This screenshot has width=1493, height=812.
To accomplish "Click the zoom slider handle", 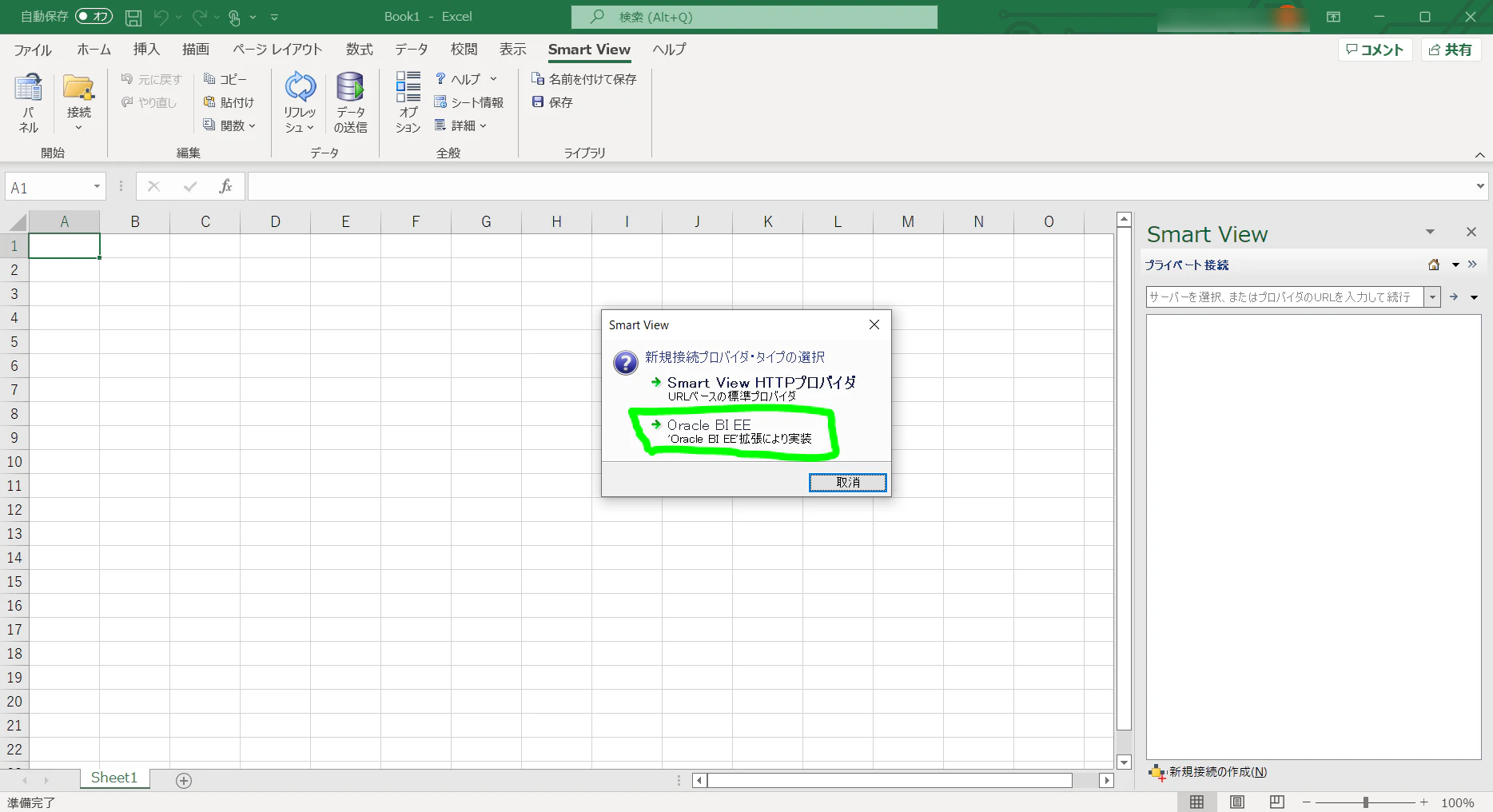I will click(1366, 802).
